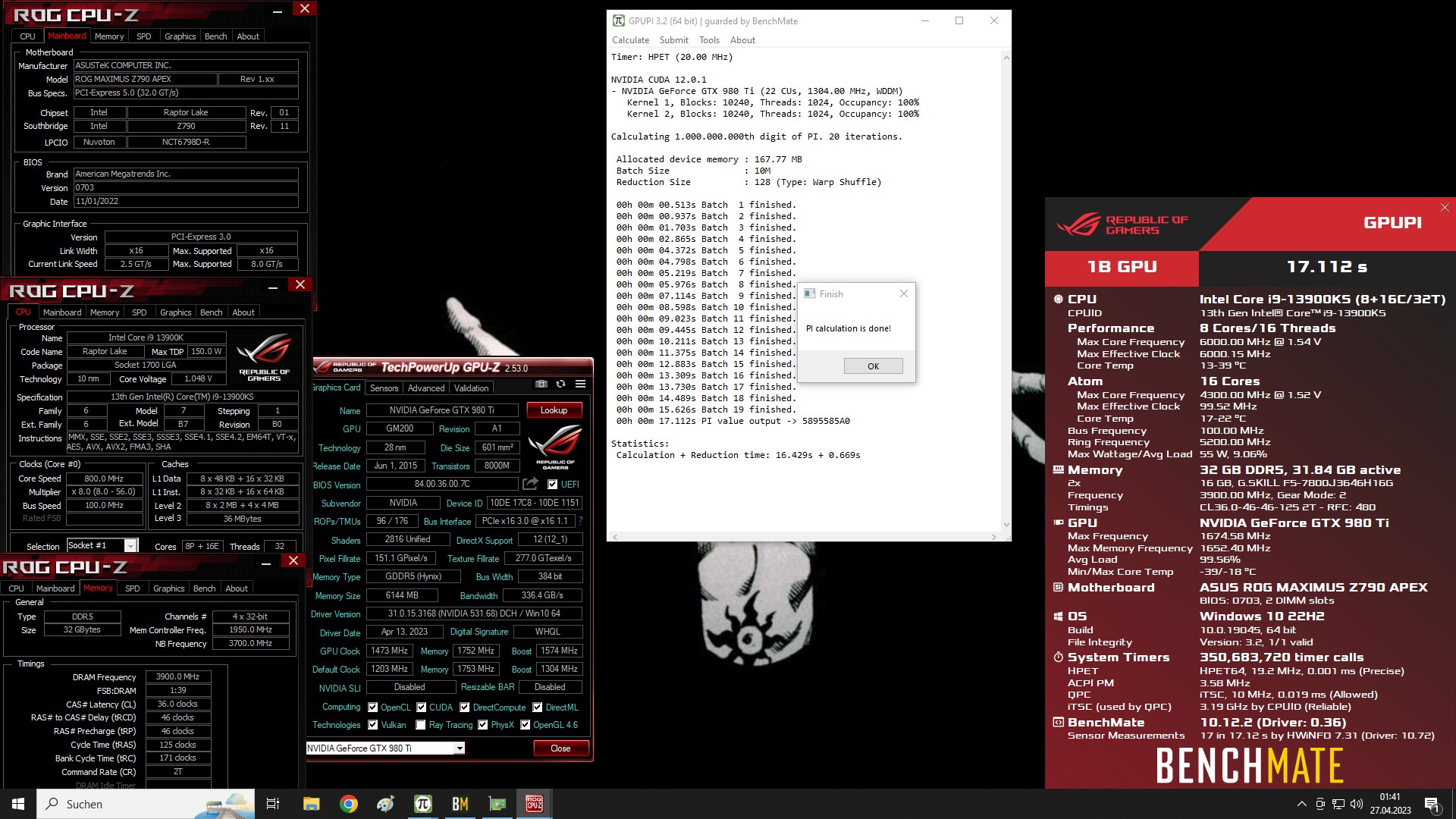The height and width of the screenshot is (819, 1456).
Task: Open Task View on the taskbar
Action: pyautogui.click(x=273, y=804)
